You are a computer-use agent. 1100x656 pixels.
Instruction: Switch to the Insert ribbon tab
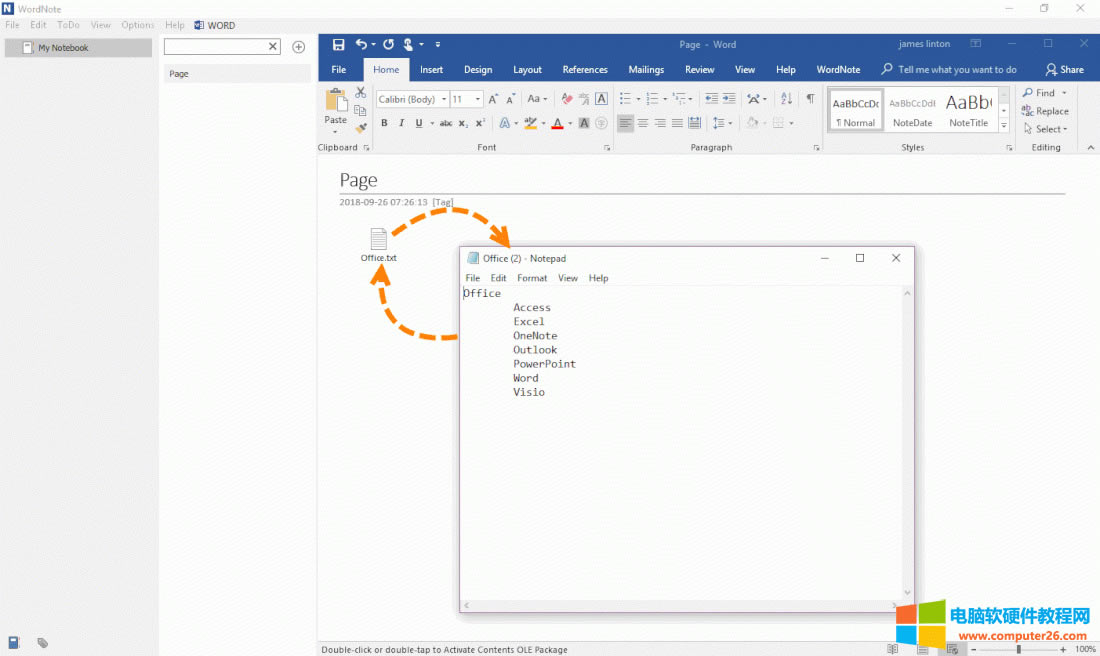click(431, 70)
